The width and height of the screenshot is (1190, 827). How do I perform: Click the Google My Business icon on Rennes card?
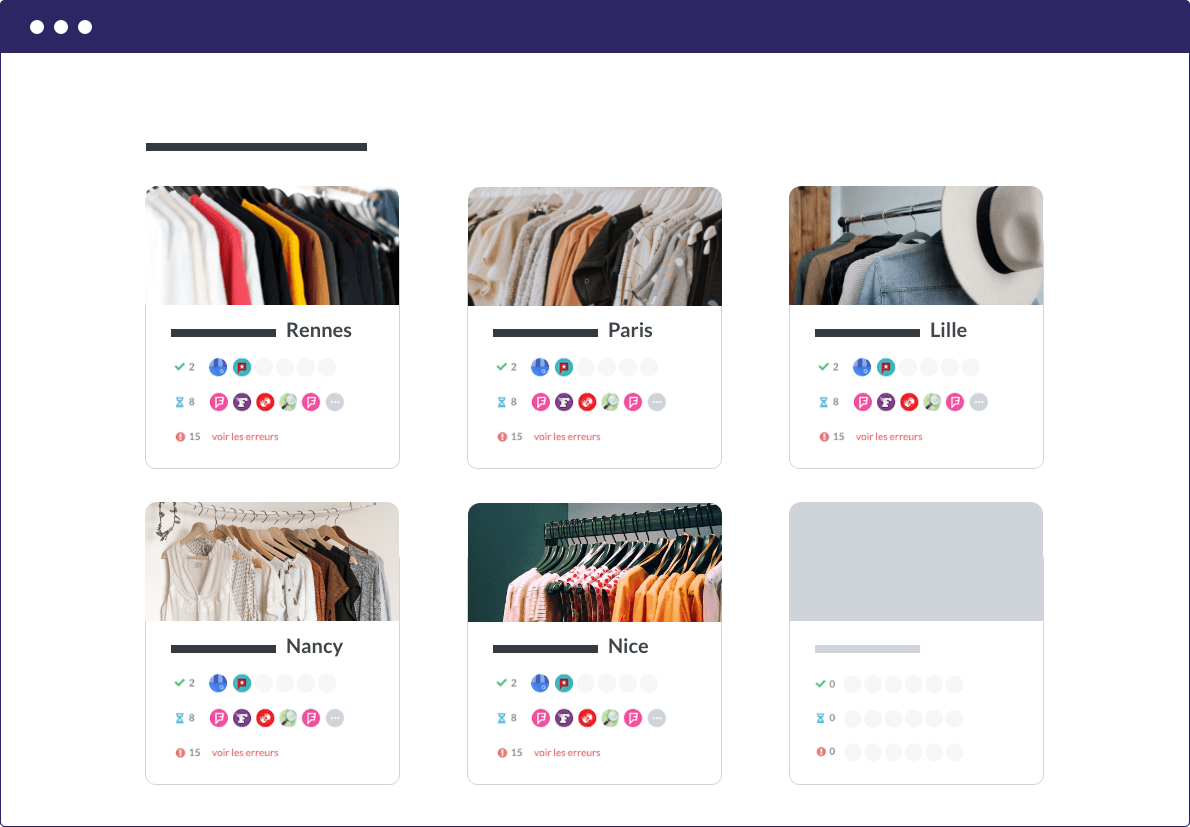pyautogui.click(x=218, y=367)
